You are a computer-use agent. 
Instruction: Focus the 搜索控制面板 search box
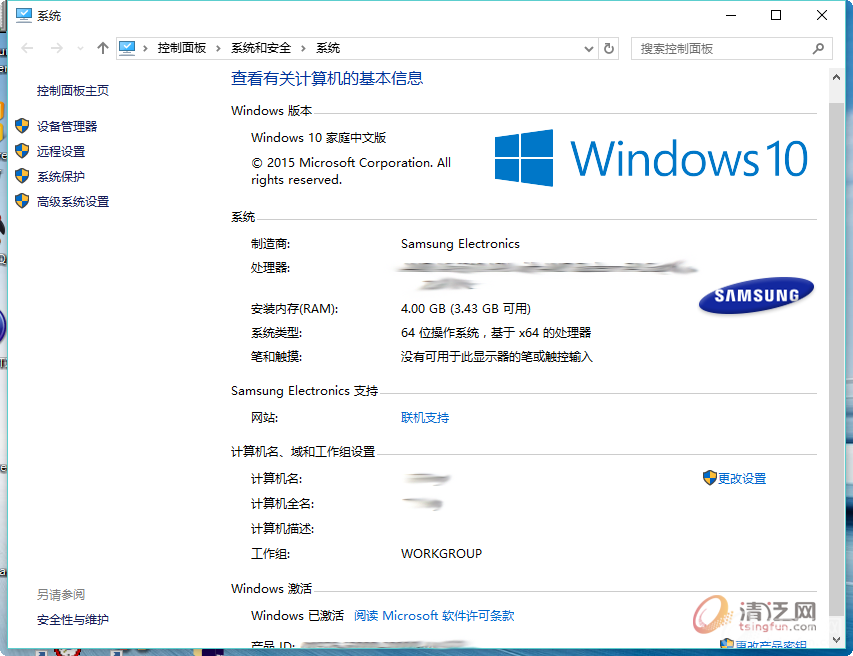point(732,48)
